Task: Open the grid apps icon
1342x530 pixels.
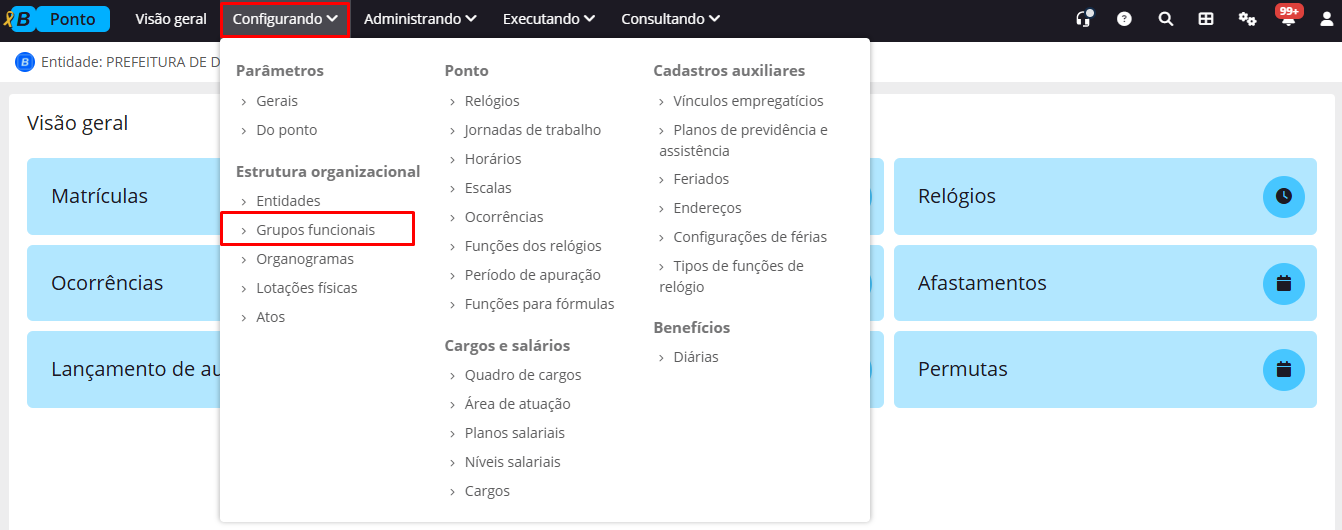Action: pos(1206,19)
